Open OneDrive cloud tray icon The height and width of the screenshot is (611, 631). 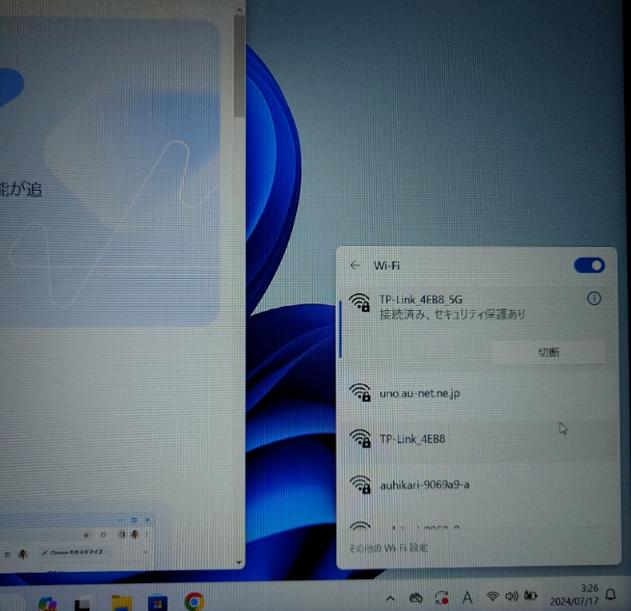(x=416, y=598)
